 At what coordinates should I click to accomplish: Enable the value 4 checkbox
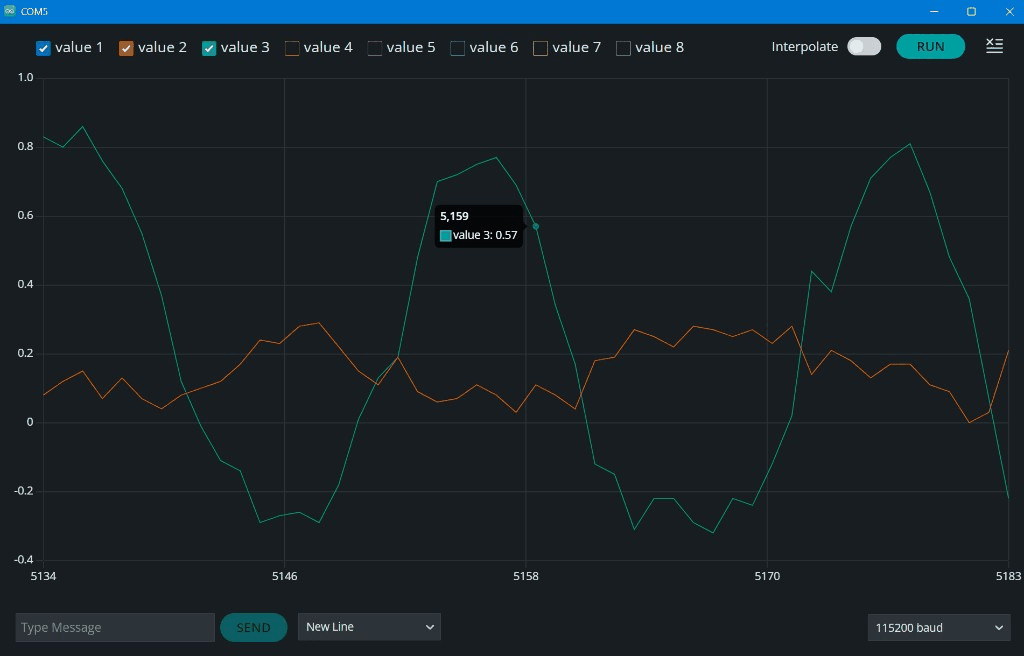point(292,48)
